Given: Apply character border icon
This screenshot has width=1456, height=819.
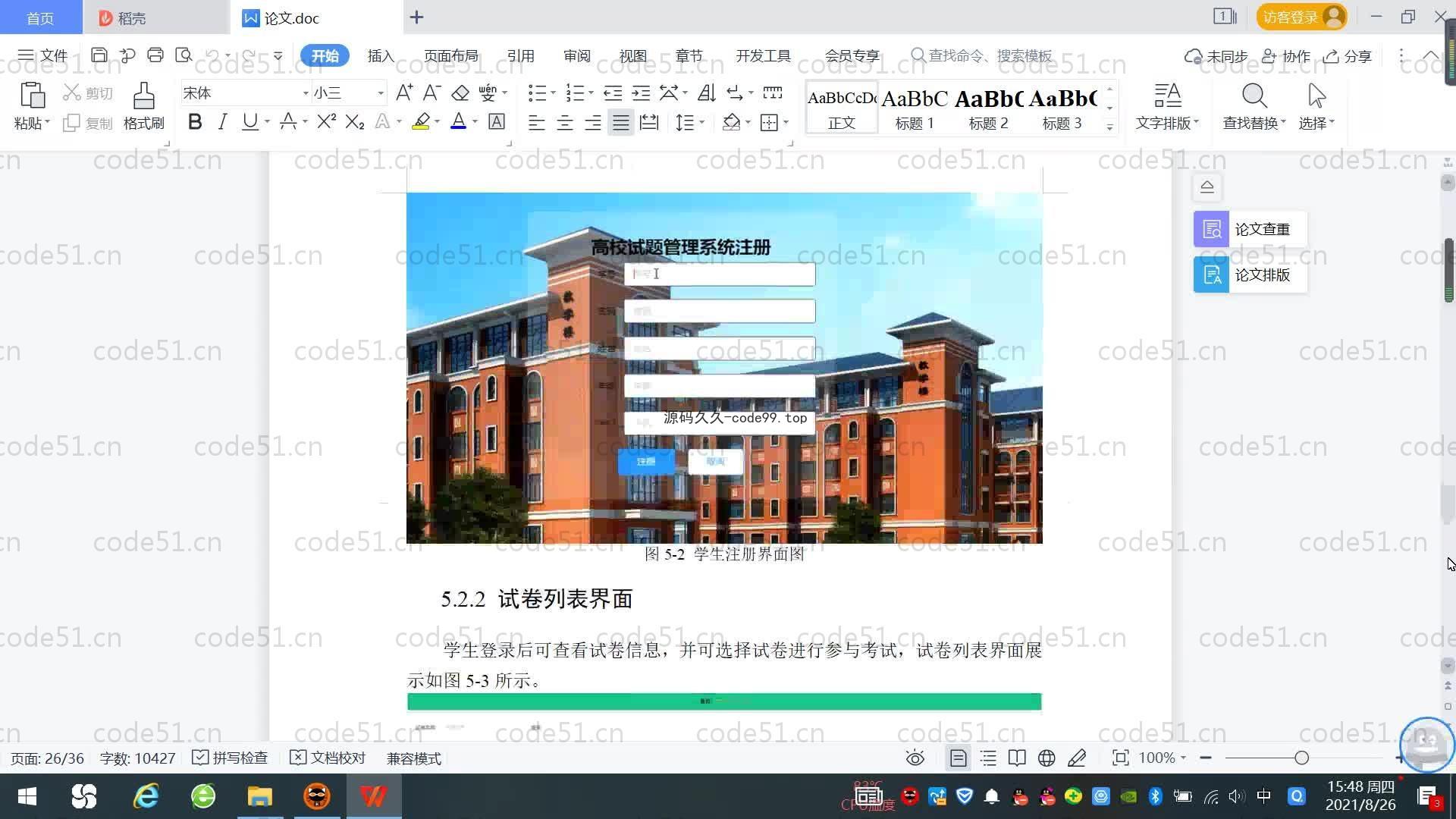Looking at the screenshot, I should tap(497, 121).
